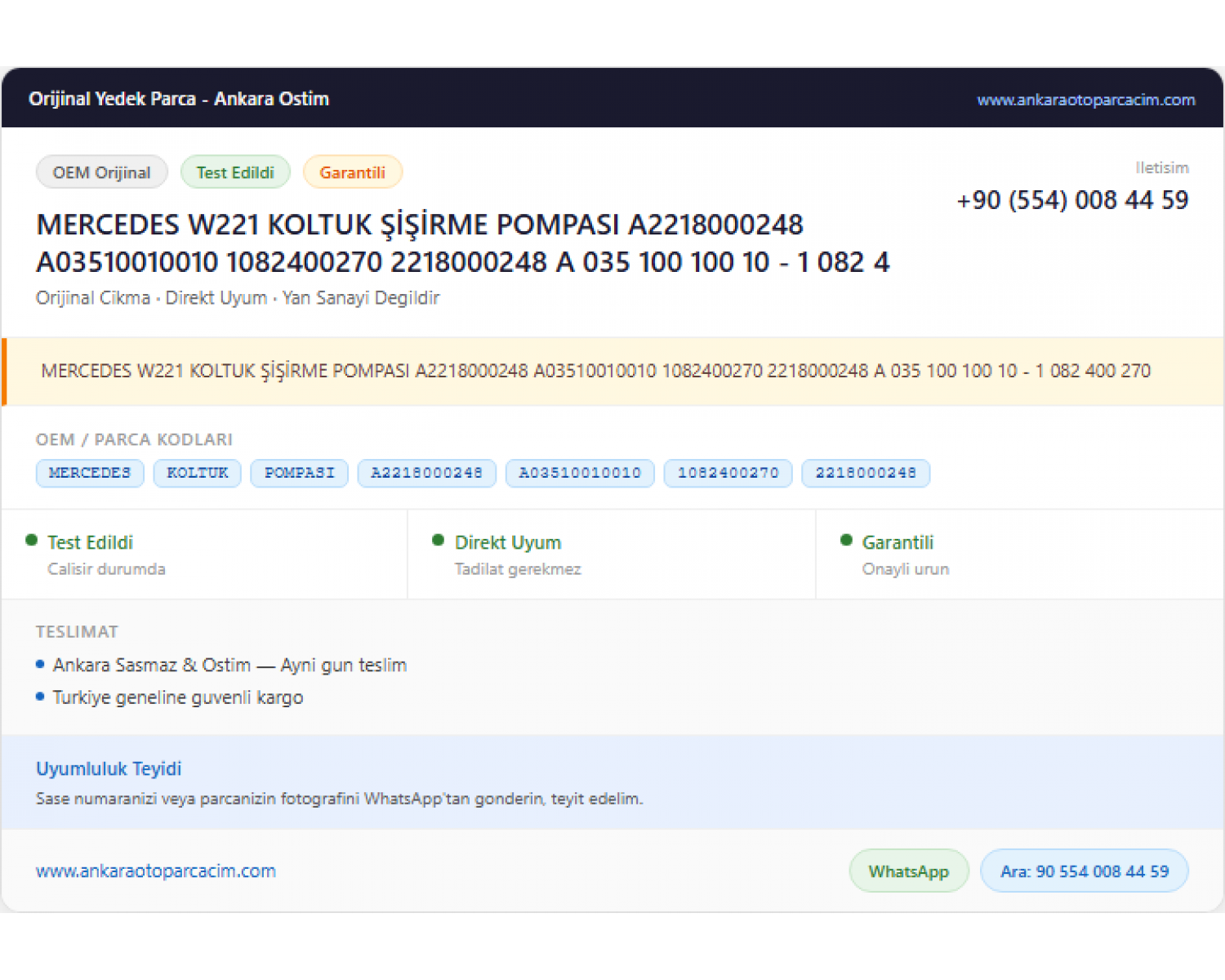
Task: Select the POMPASI code tag
Action: (x=299, y=473)
